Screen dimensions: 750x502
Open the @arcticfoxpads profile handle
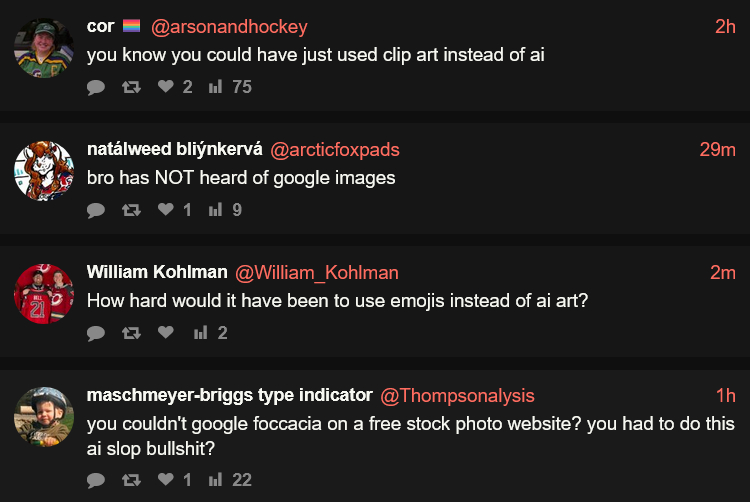pyautogui.click(x=335, y=150)
